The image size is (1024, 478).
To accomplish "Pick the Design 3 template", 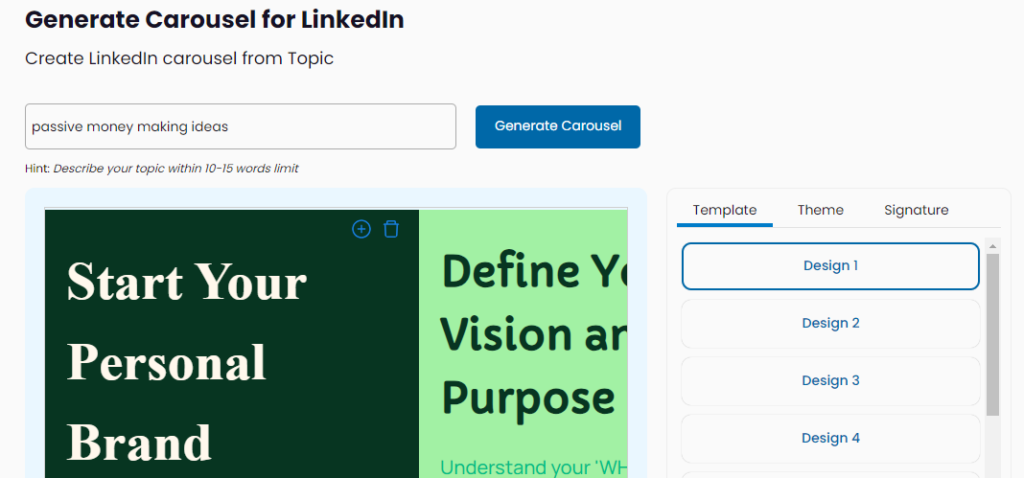I will tap(830, 380).
